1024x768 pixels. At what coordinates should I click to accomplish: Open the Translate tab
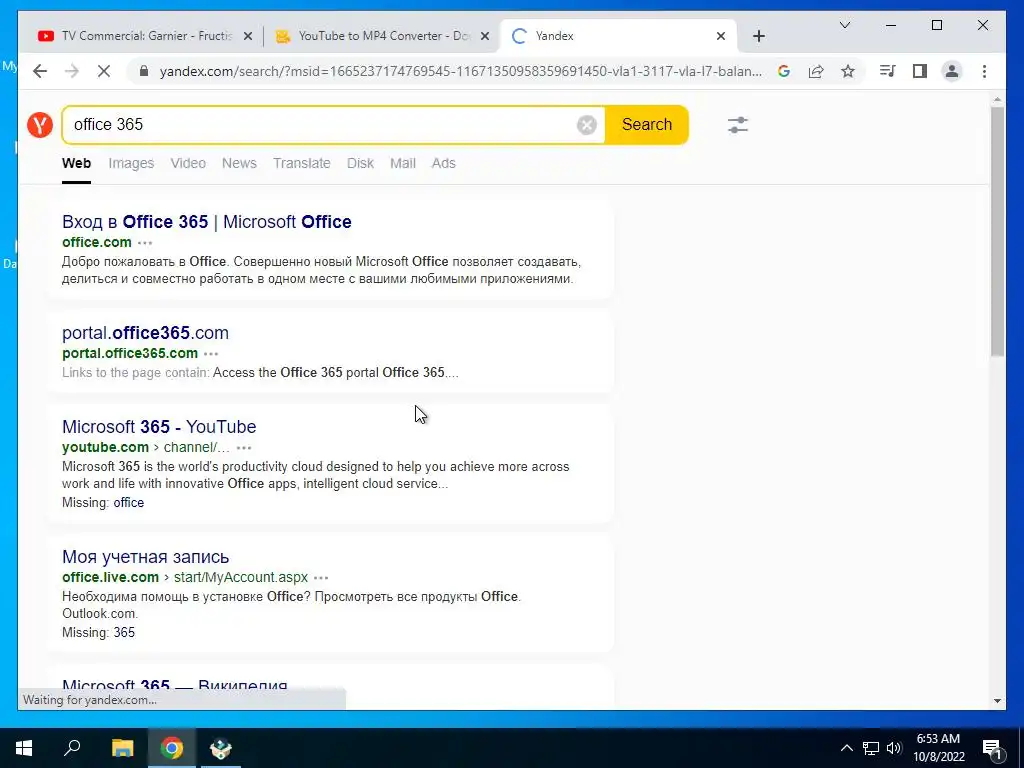click(302, 163)
